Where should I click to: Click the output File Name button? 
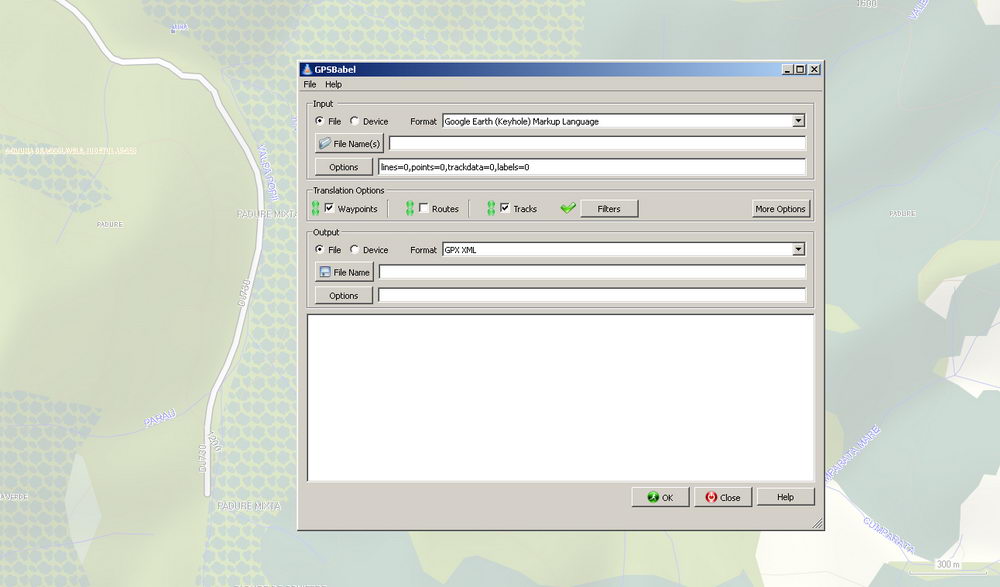[x=344, y=272]
